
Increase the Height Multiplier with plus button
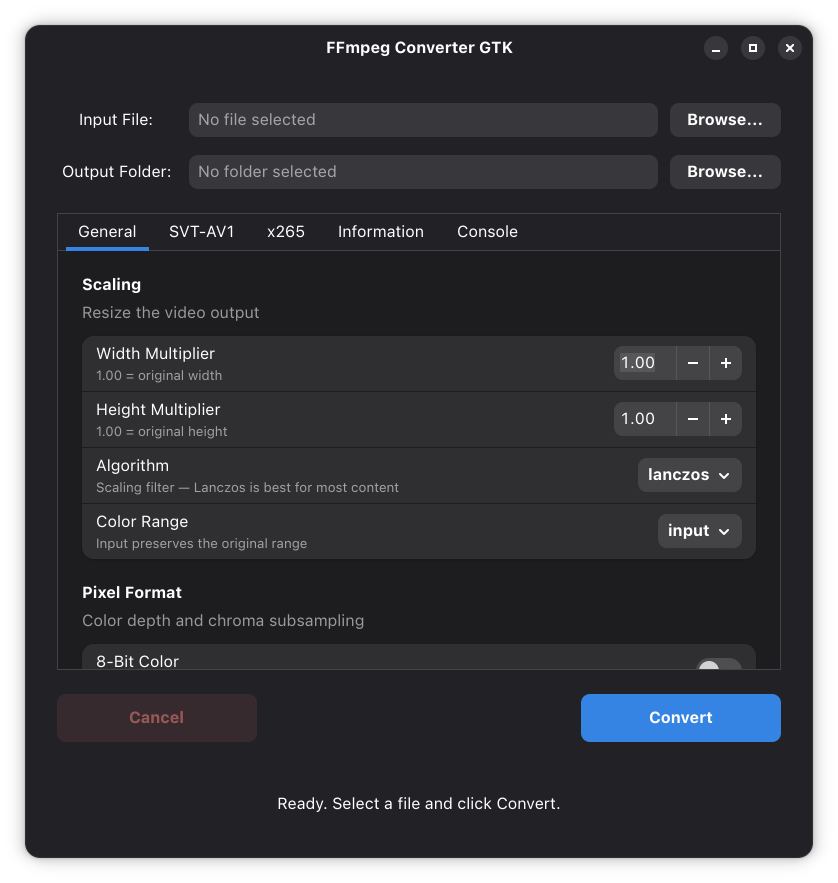tap(726, 419)
